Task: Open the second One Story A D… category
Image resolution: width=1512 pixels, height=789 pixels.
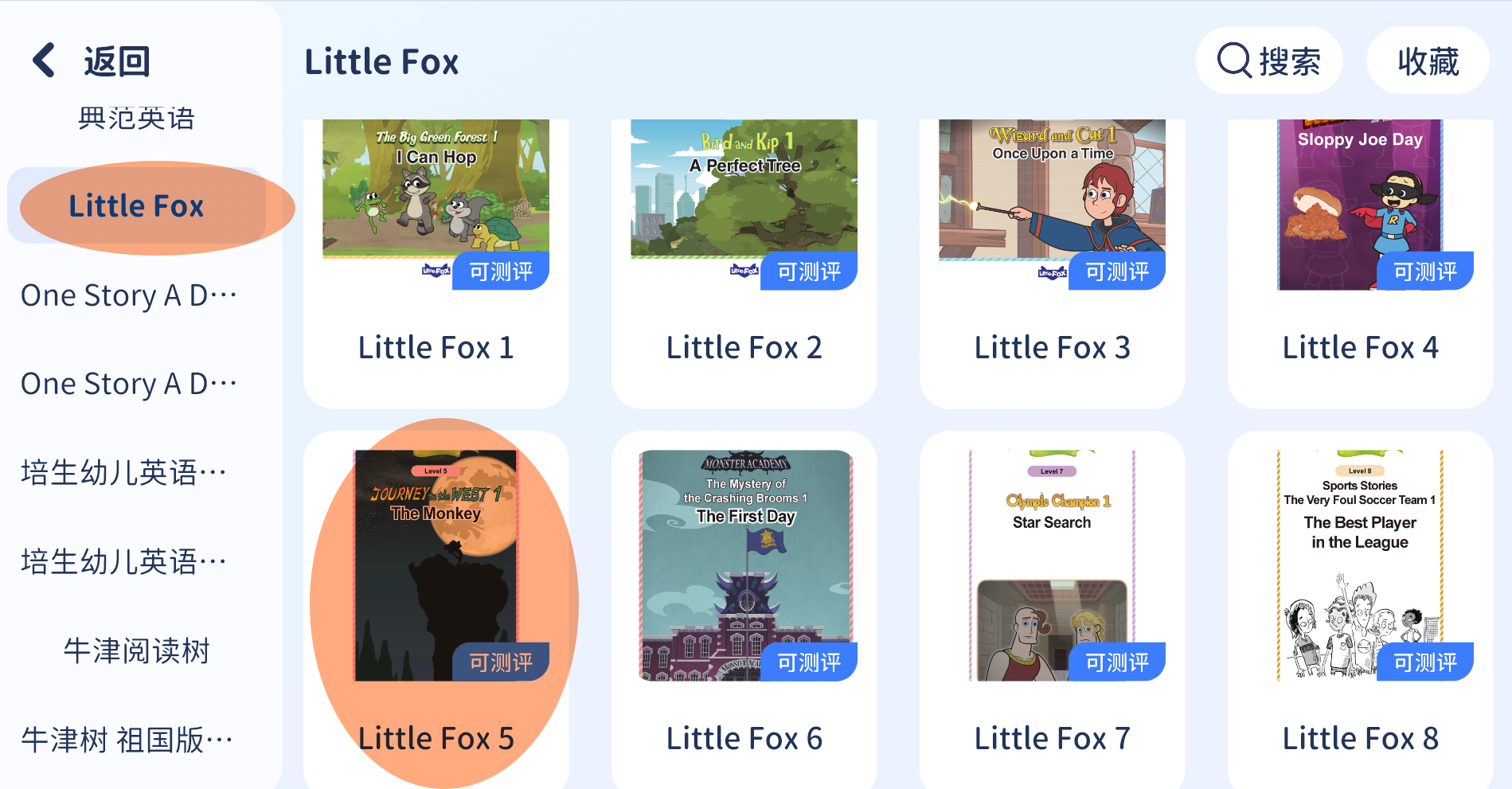Action: 130,384
